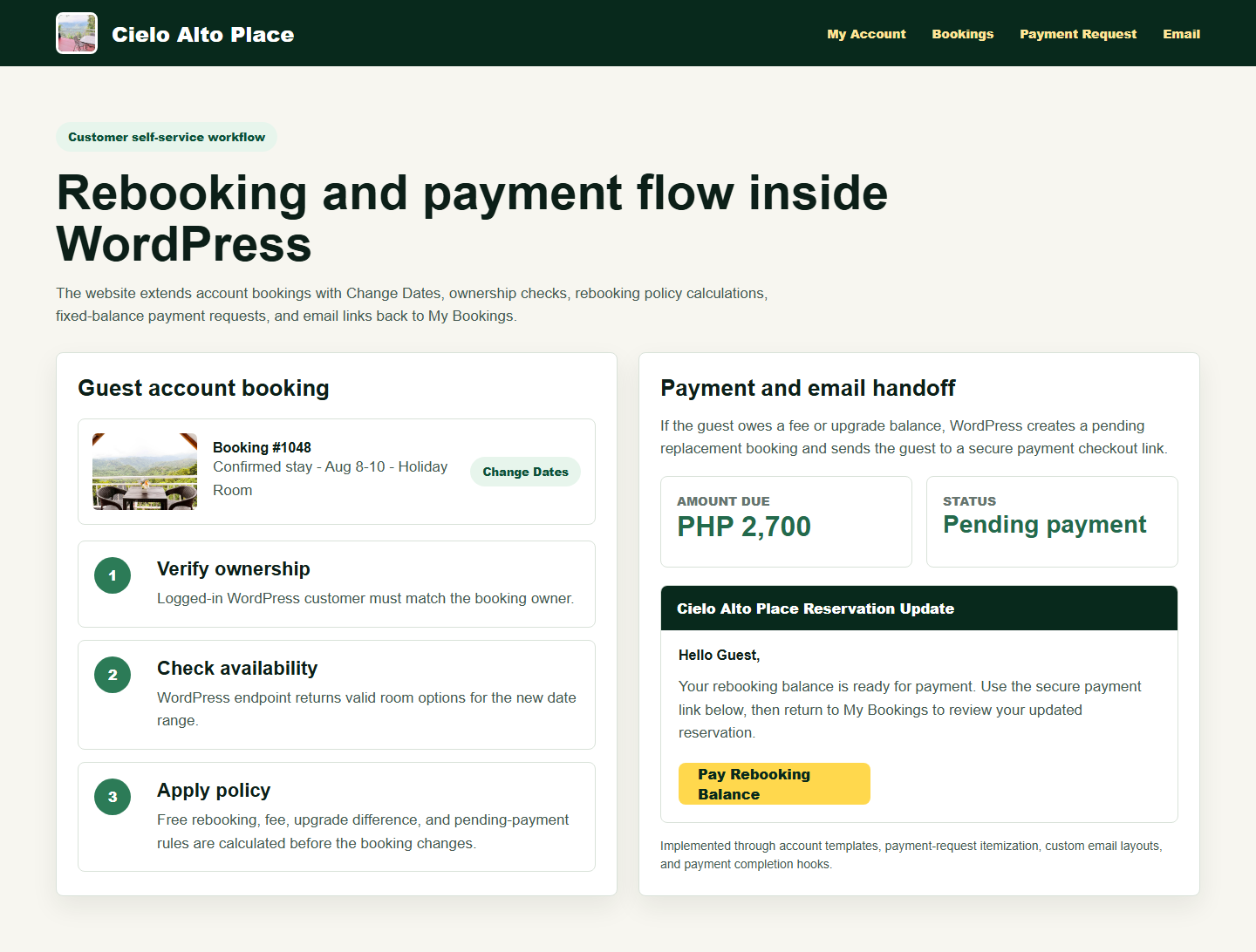The height and width of the screenshot is (952, 1256).
Task: Click the Hello Guest, greeting
Action: click(719, 655)
